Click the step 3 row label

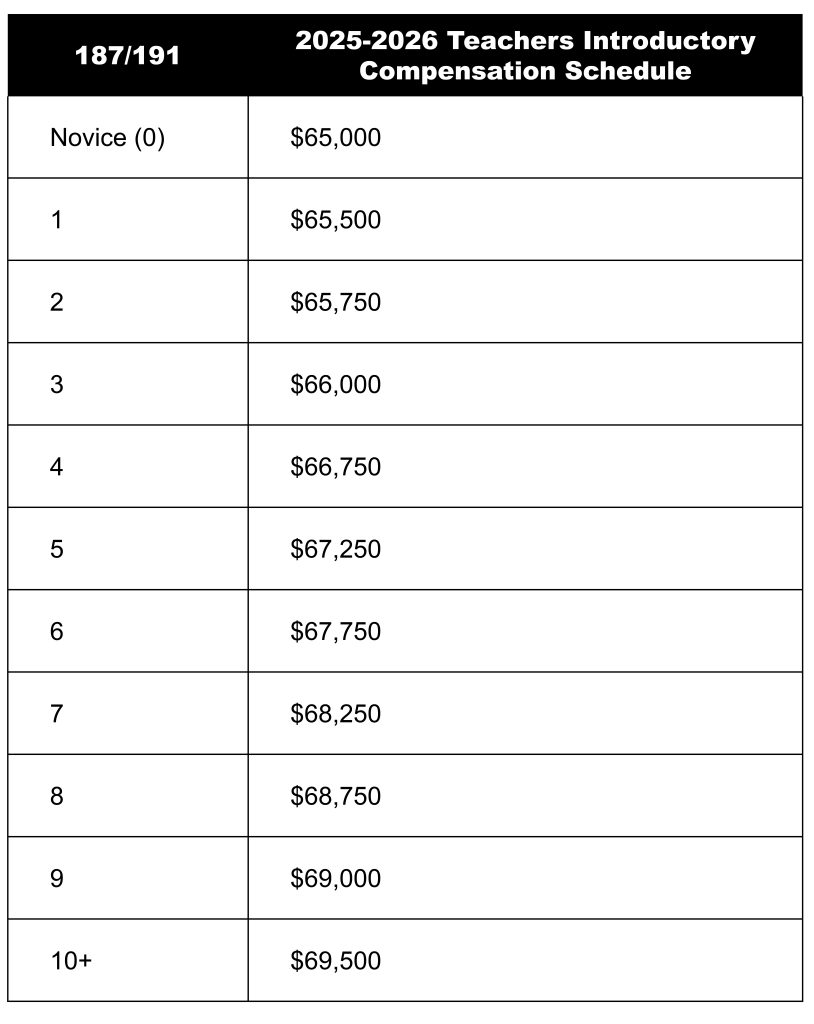57,385
